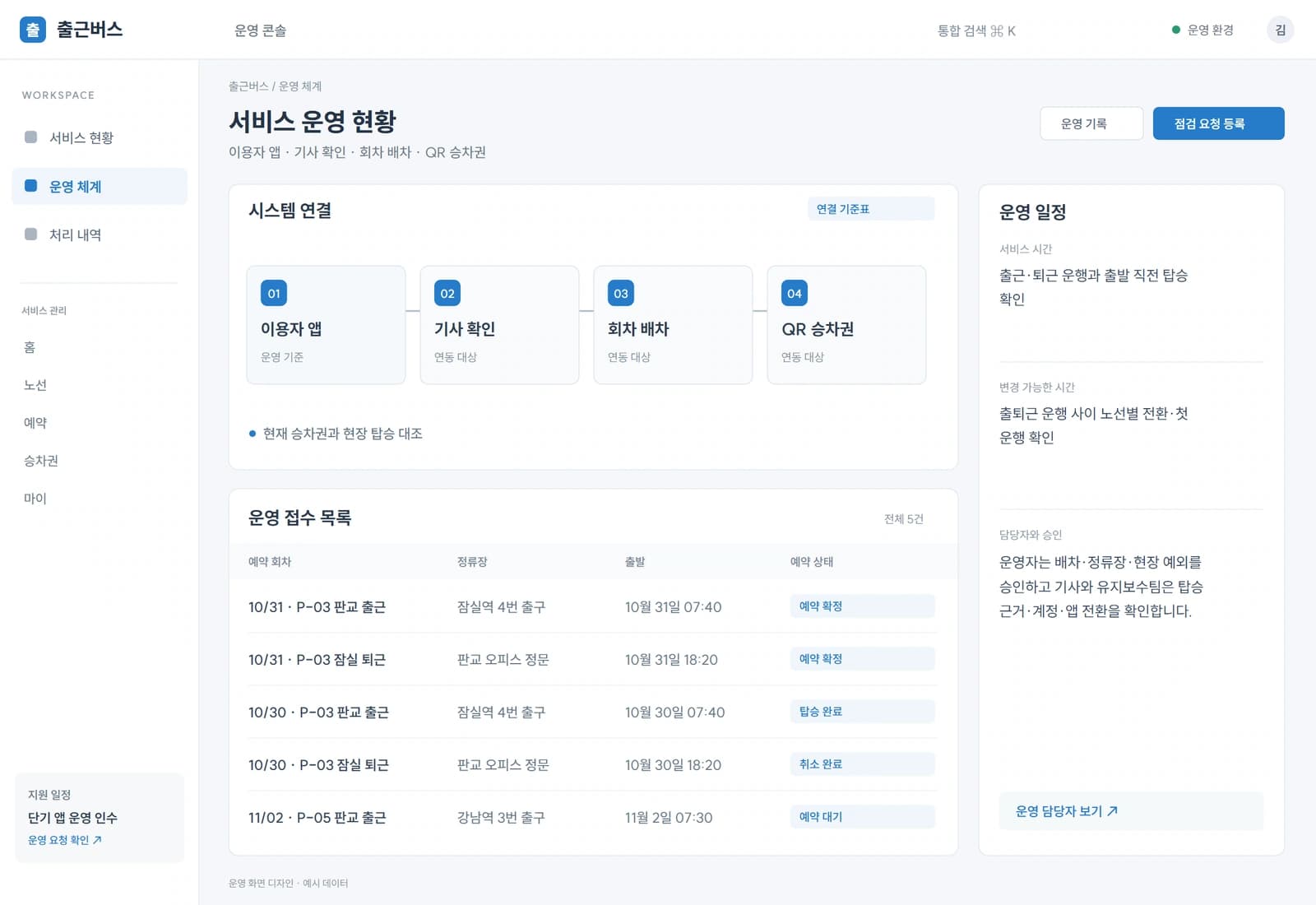
Task: Click the 예약 대기 status badge
Action: pyautogui.click(x=862, y=817)
